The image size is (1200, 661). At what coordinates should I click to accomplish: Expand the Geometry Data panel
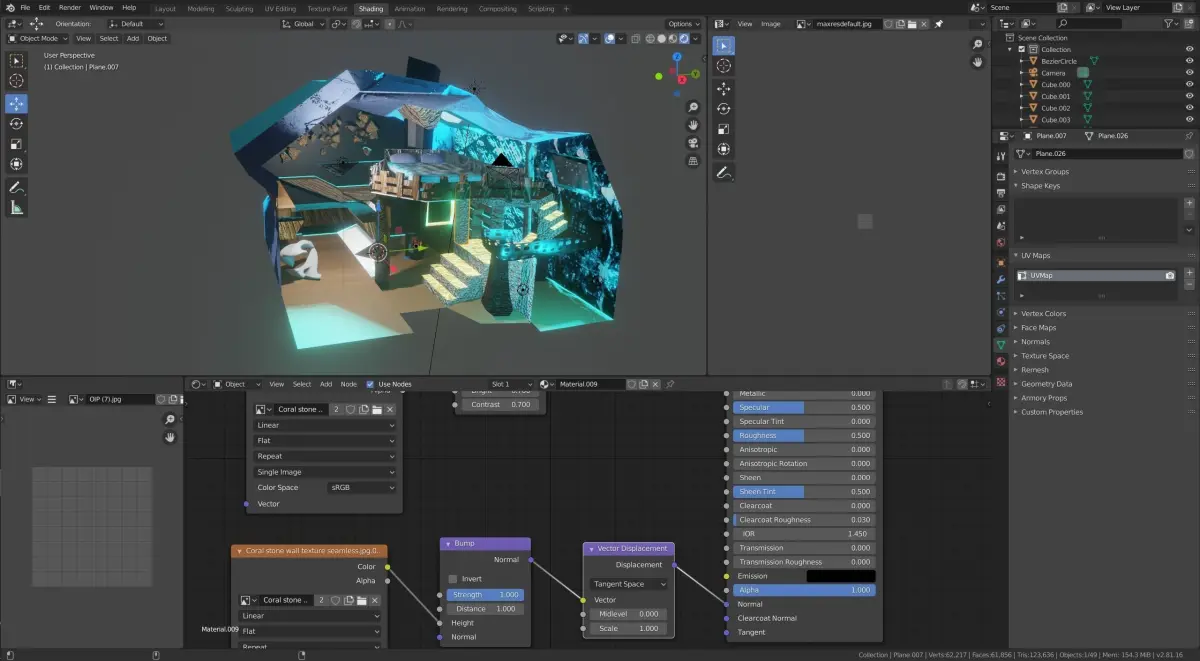coord(1046,384)
